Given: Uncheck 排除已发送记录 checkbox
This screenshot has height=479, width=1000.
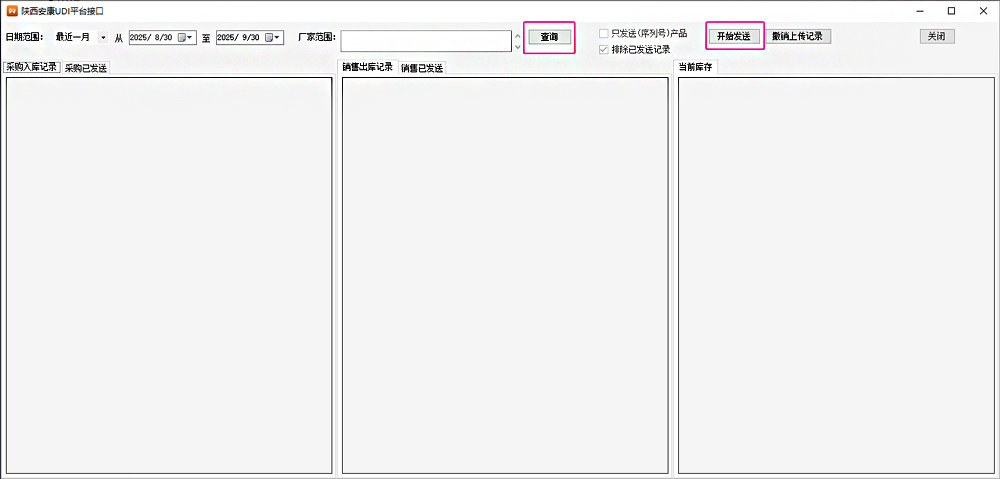Looking at the screenshot, I should (x=603, y=49).
